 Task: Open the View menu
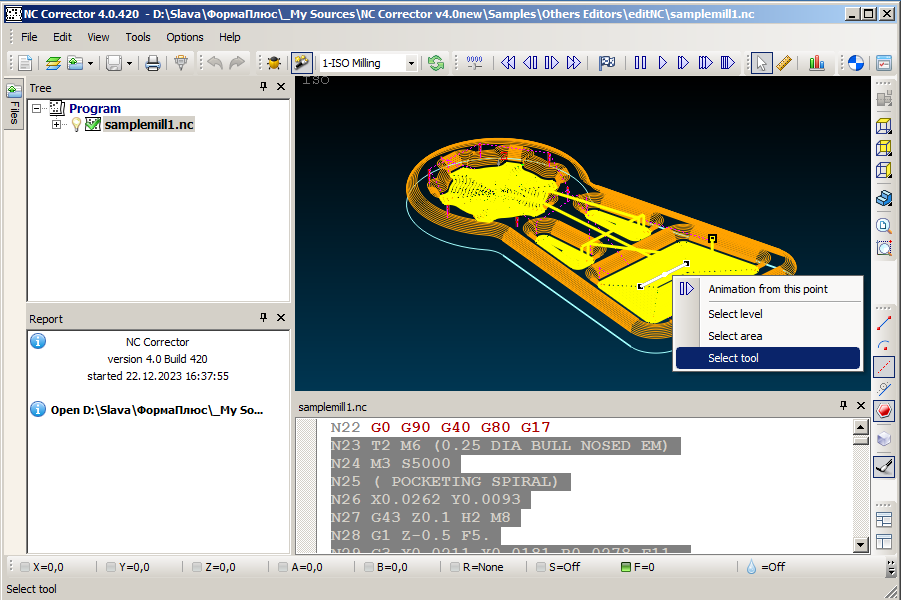[98, 37]
